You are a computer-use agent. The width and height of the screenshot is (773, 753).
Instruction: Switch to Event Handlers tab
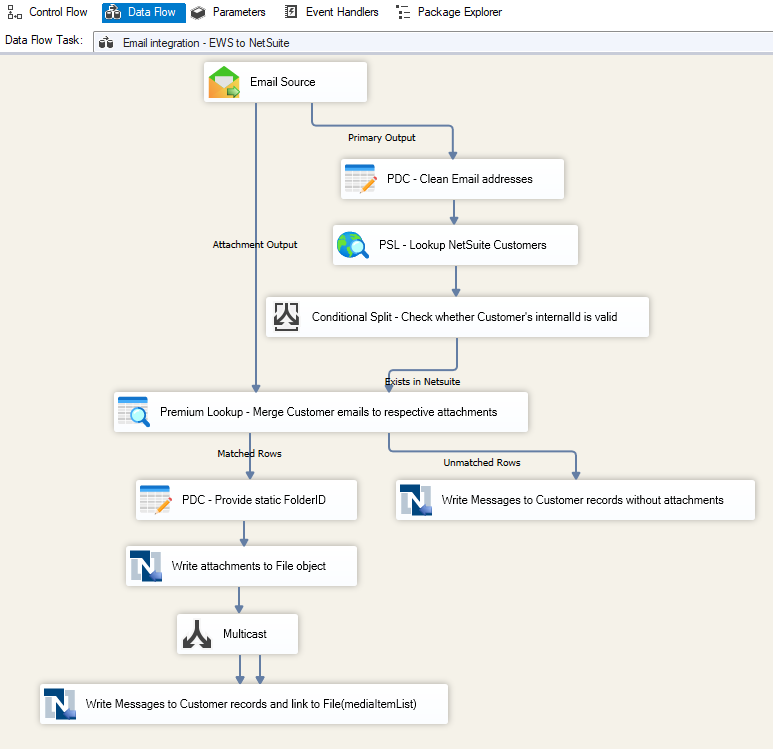click(x=332, y=12)
